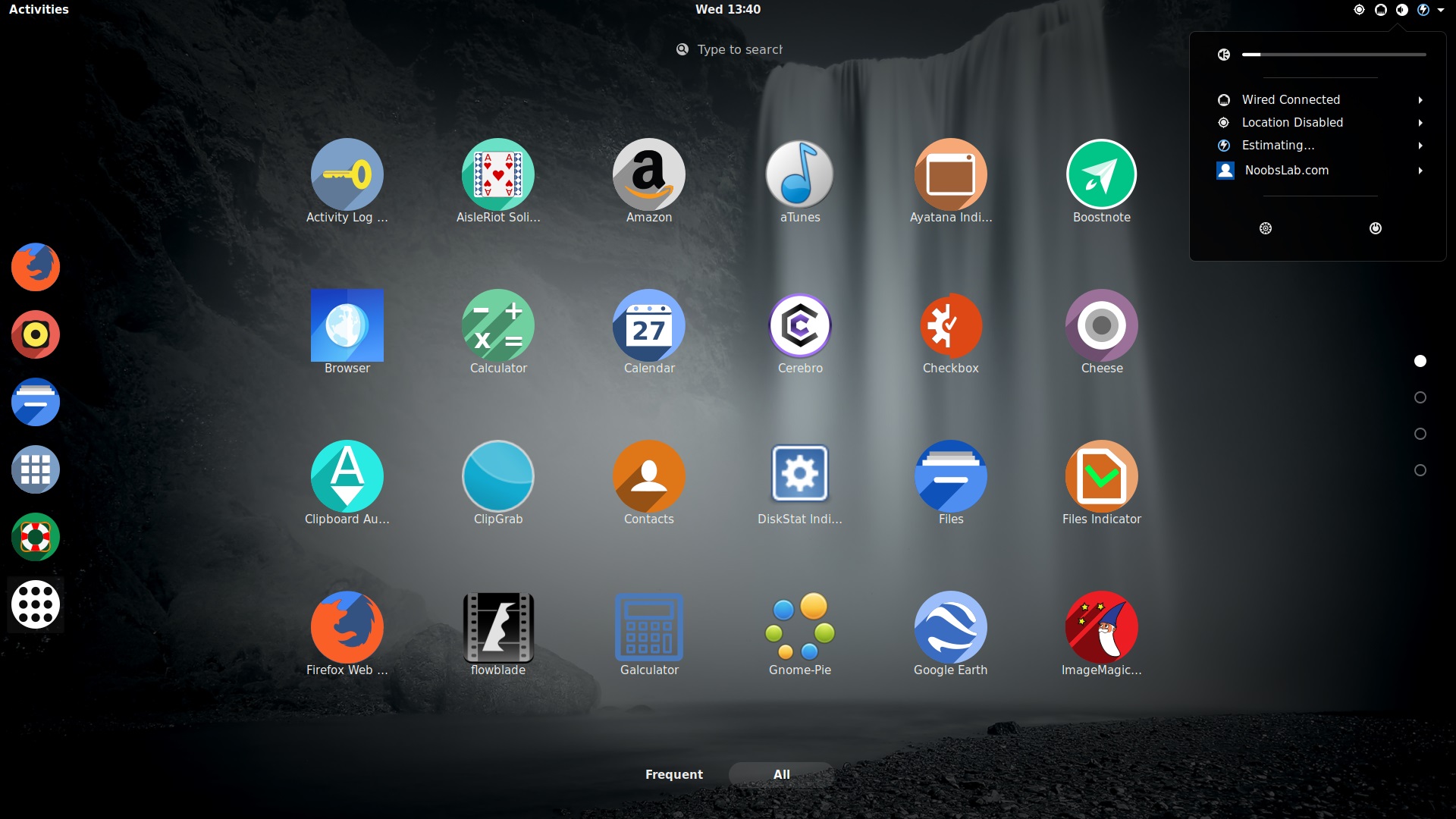Open Files from the dock
Screen dimensions: 1456x819
[x=36, y=402]
